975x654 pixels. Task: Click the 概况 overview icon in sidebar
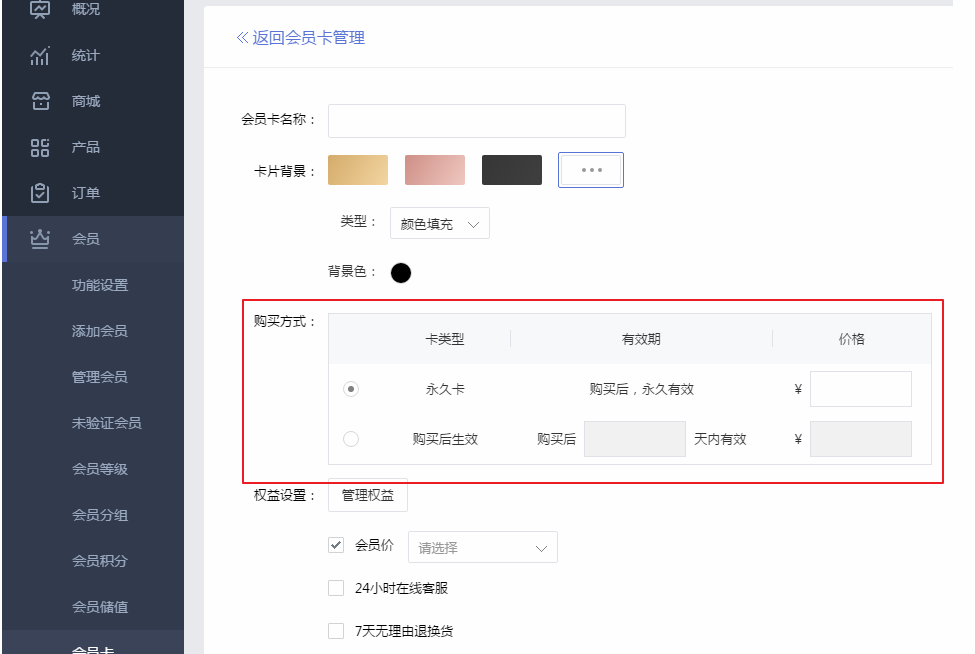pos(40,10)
